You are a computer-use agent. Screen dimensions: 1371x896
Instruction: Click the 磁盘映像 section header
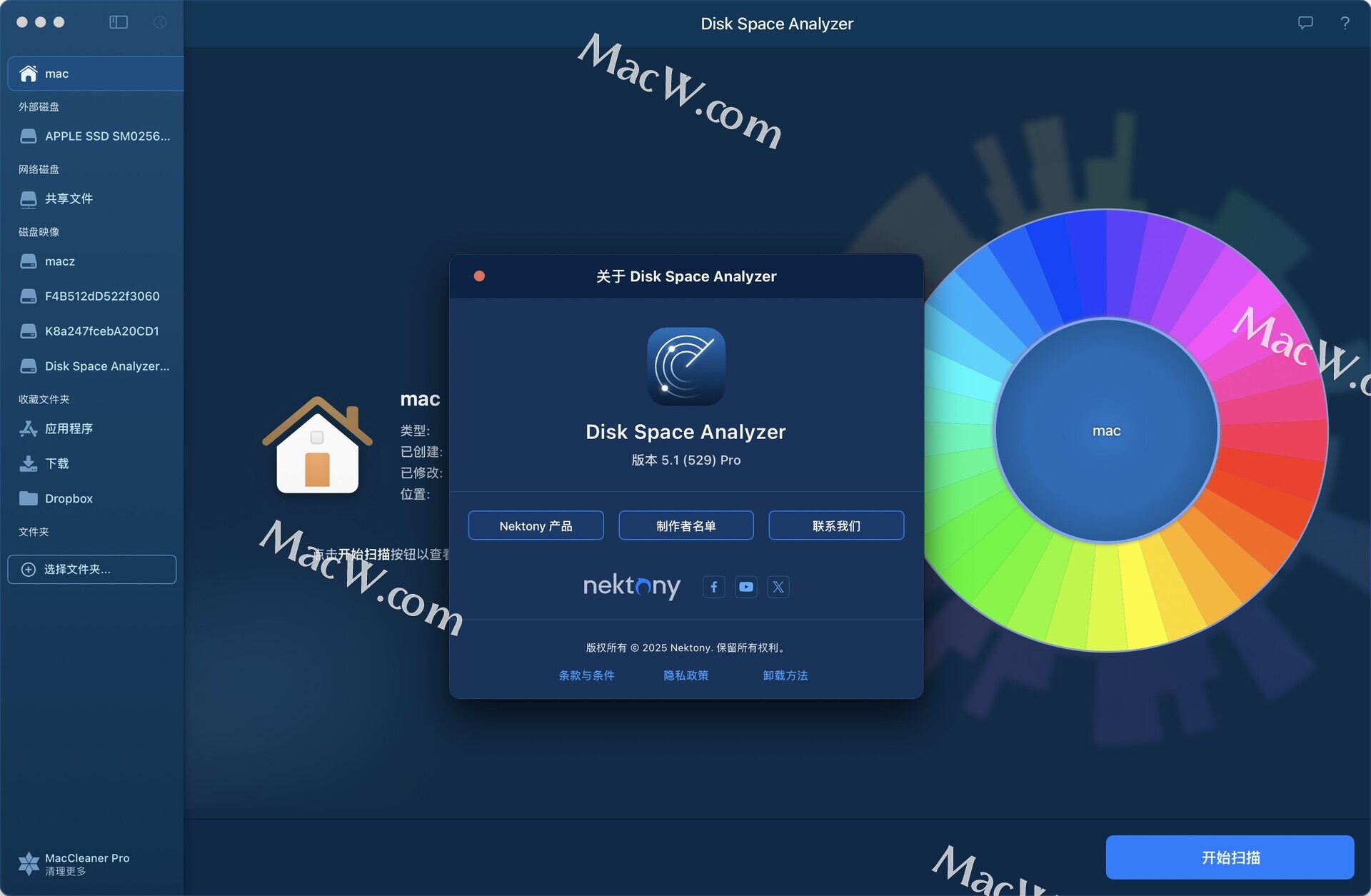click(x=39, y=232)
